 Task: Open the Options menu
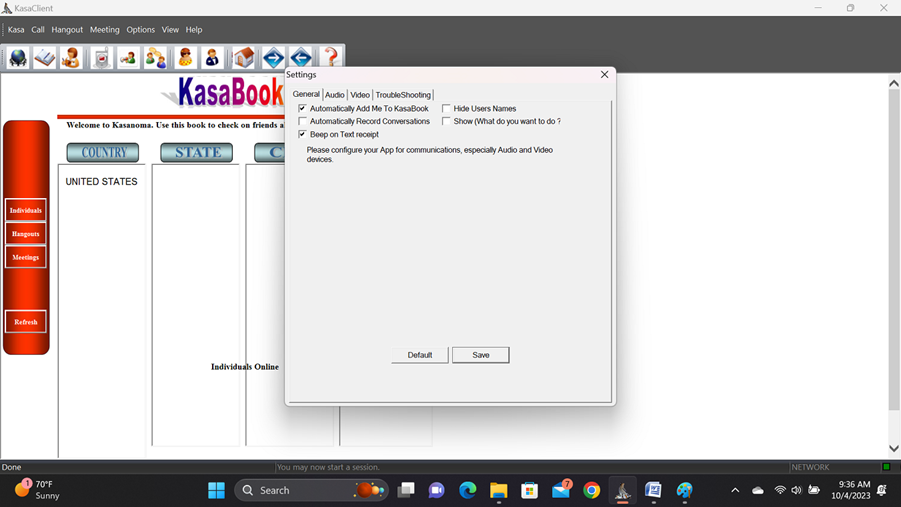141,29
